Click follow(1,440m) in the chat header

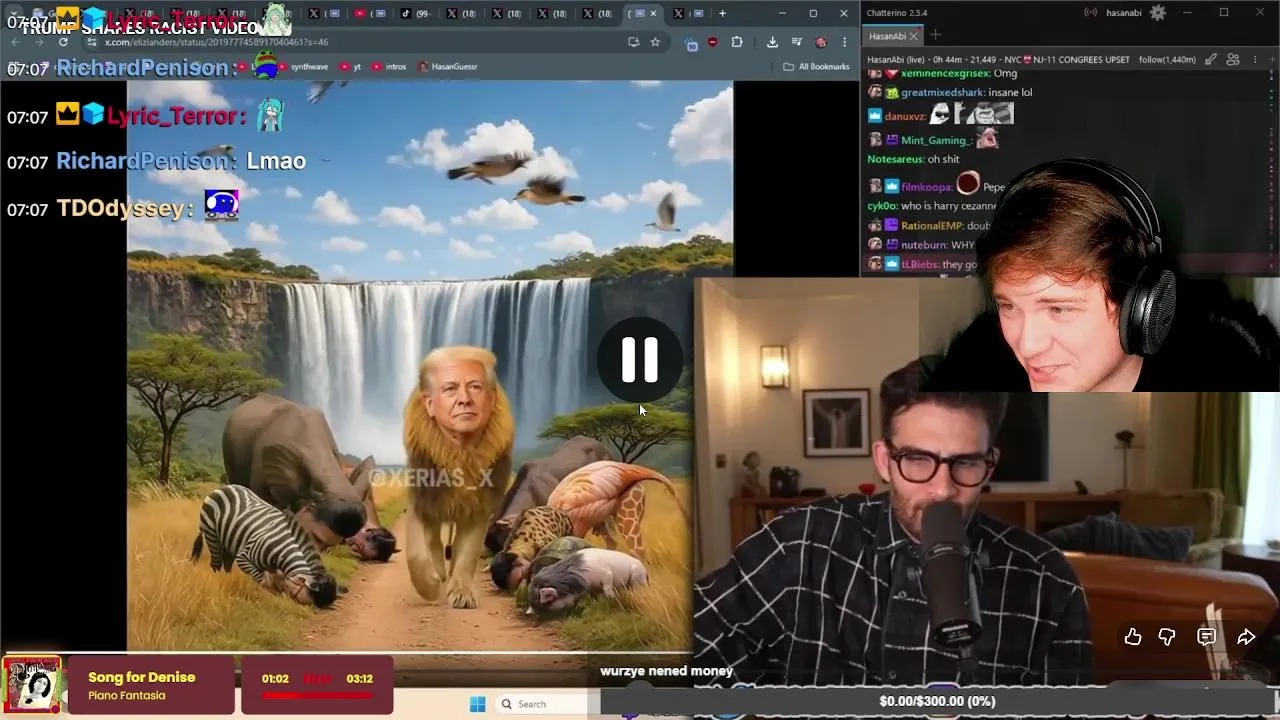click(1167, 60)
